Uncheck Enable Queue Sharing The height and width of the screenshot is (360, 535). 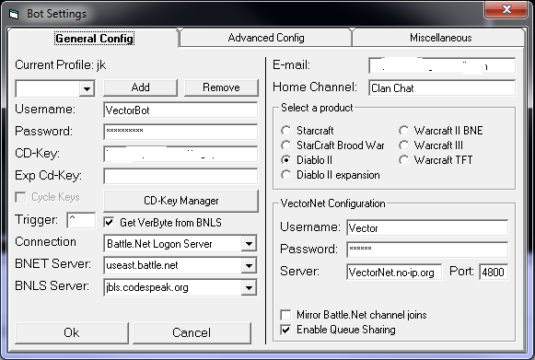[286, 330]
